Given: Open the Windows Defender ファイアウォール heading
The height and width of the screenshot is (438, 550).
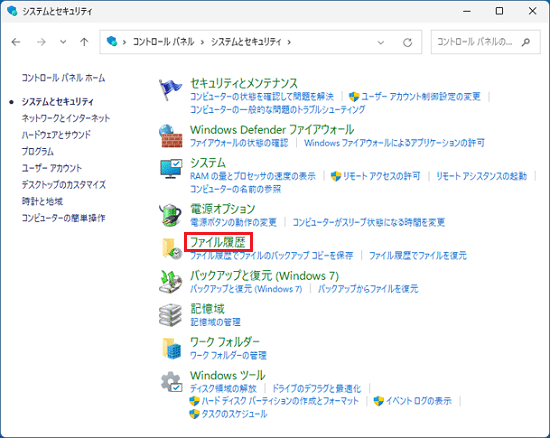Looking at the screenshot, I should pyautogui.click(x=272, y=130).
